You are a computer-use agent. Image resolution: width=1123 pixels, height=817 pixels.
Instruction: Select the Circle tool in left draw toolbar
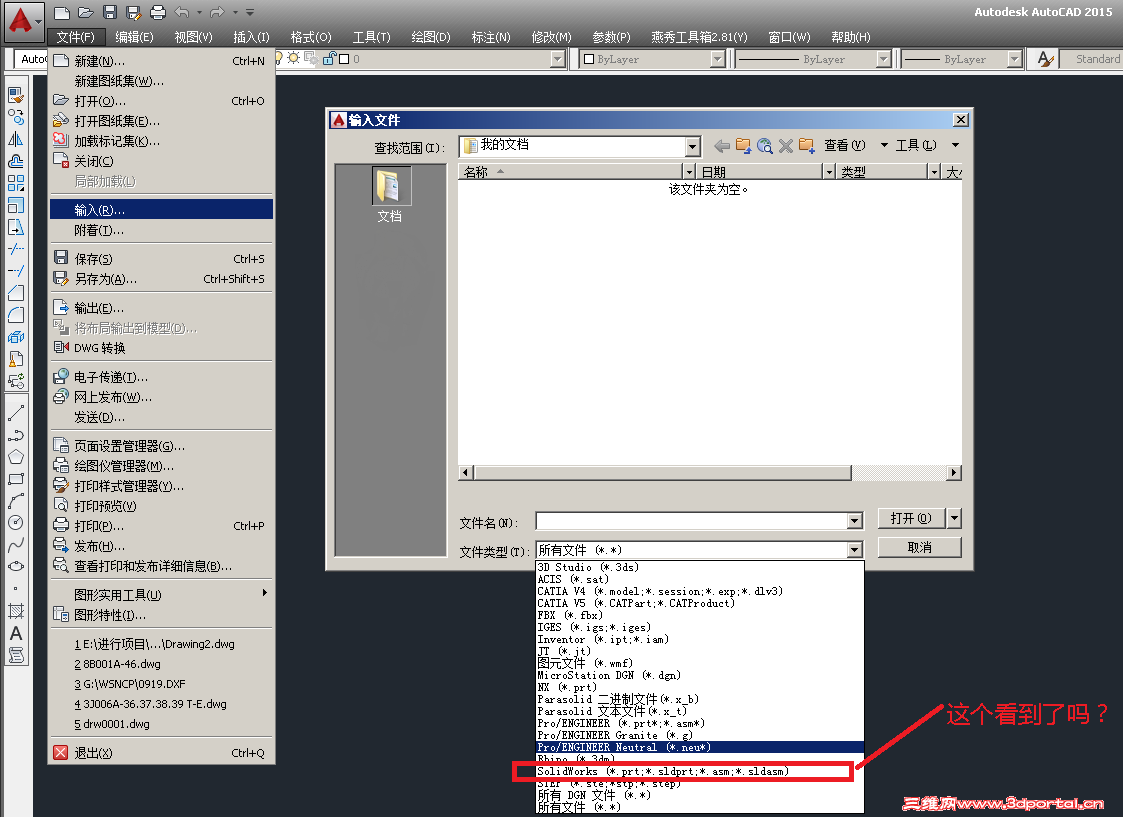[x=16, y=523]
